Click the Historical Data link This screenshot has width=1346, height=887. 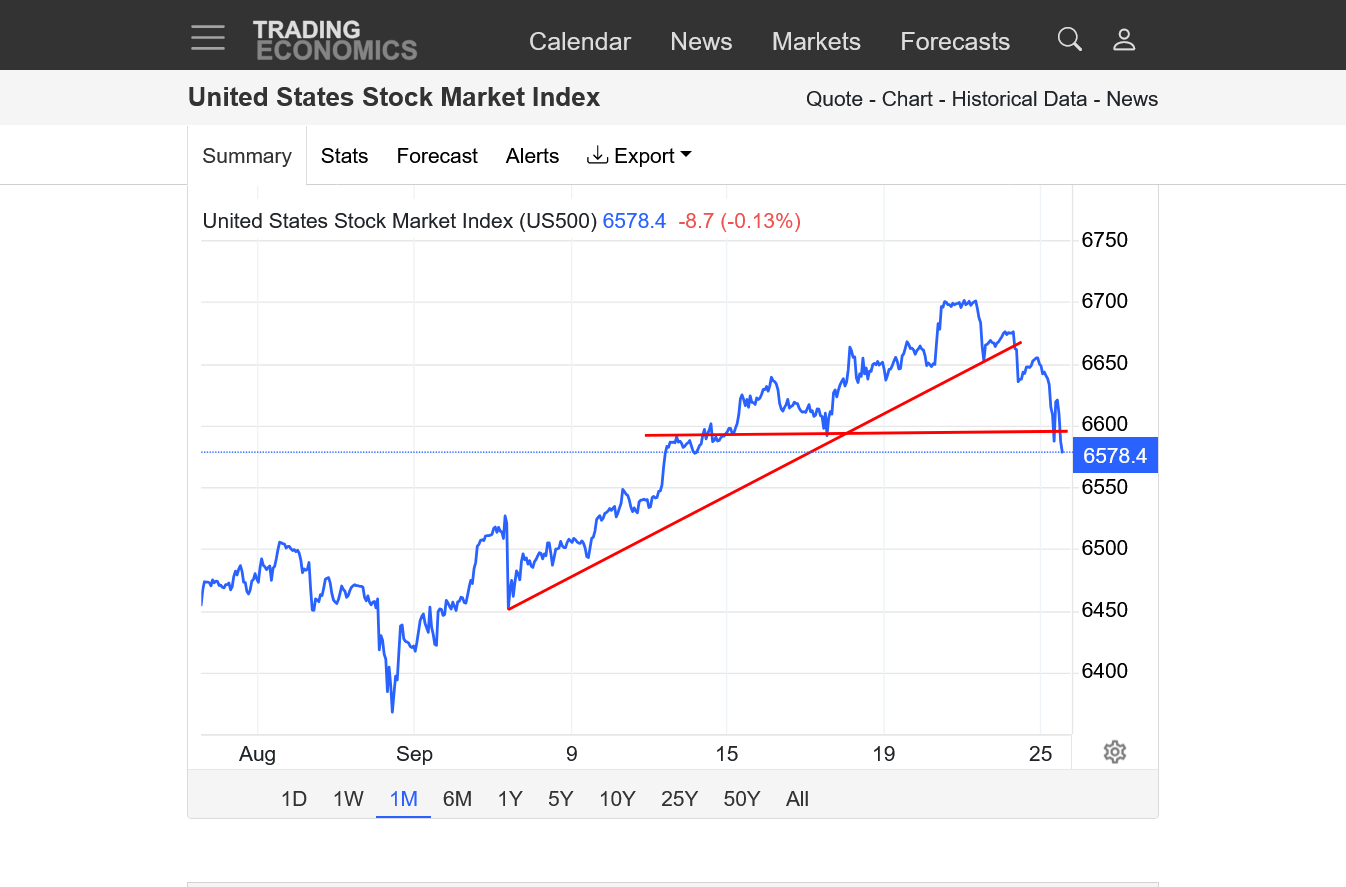(x=1018, y=99)
